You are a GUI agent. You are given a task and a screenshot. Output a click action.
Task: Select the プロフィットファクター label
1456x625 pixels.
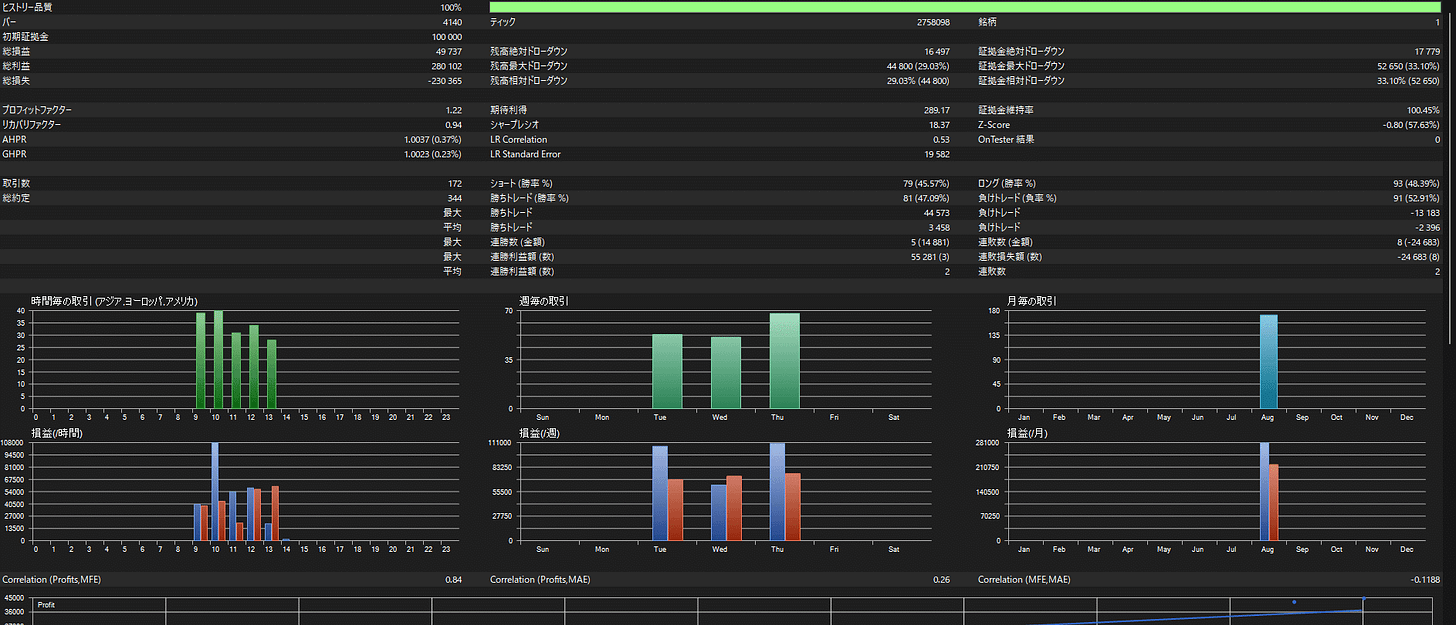pos(37,110)
